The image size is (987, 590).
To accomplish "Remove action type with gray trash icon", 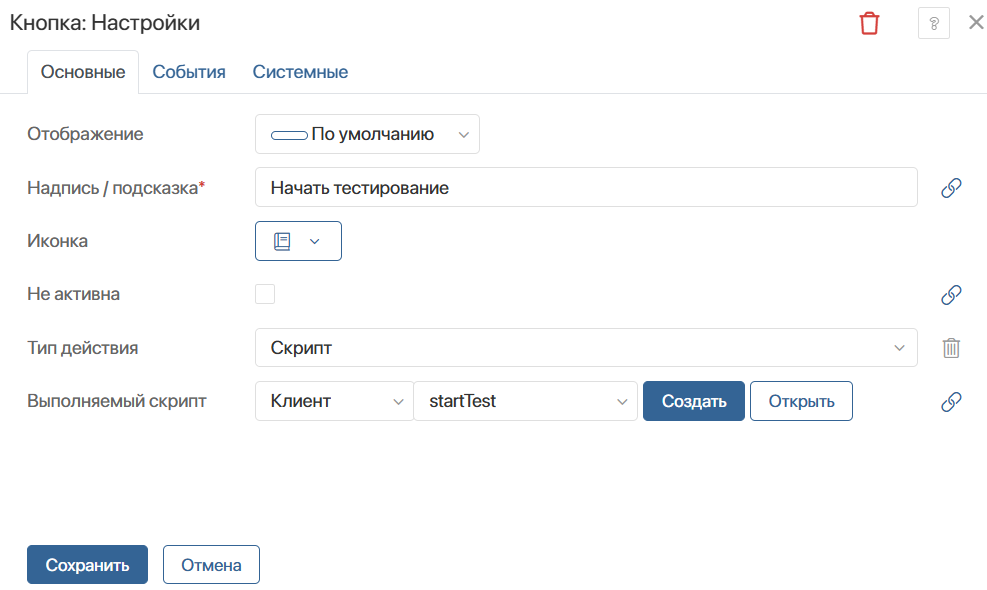I will point(951,348).
